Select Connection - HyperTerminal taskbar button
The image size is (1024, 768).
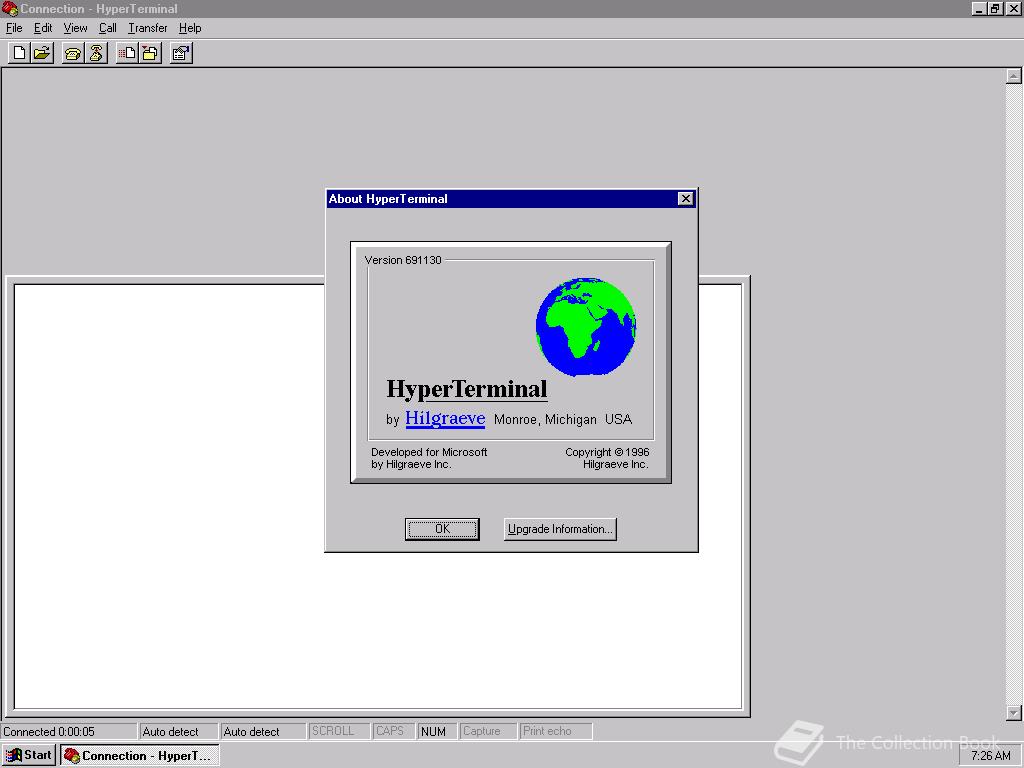(140, 756)
